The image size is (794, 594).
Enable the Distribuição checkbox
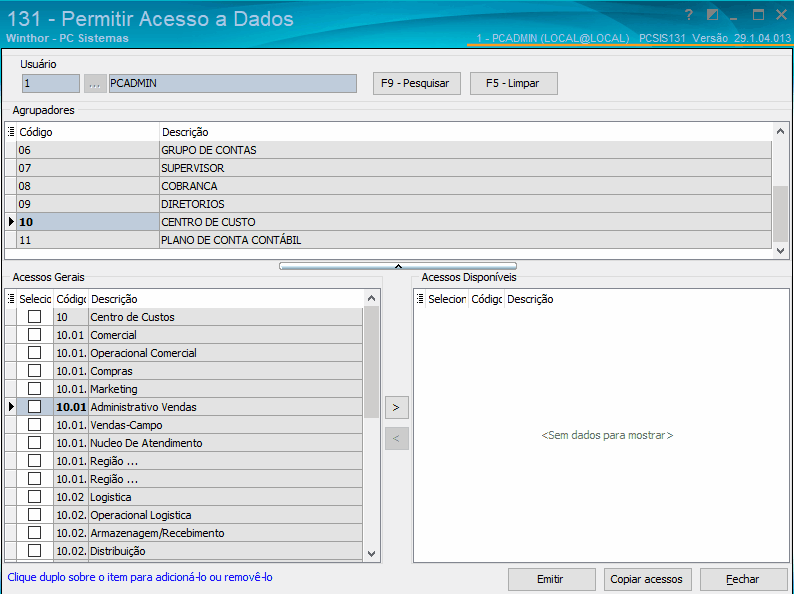34,550
